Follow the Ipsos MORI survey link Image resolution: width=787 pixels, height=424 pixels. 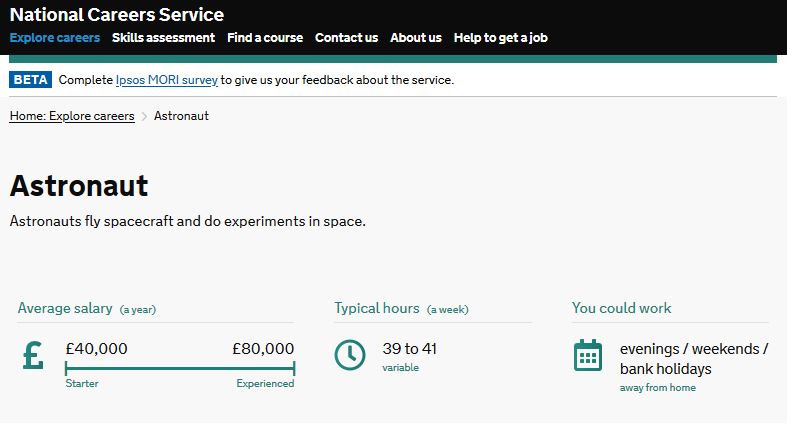[167, 80]
